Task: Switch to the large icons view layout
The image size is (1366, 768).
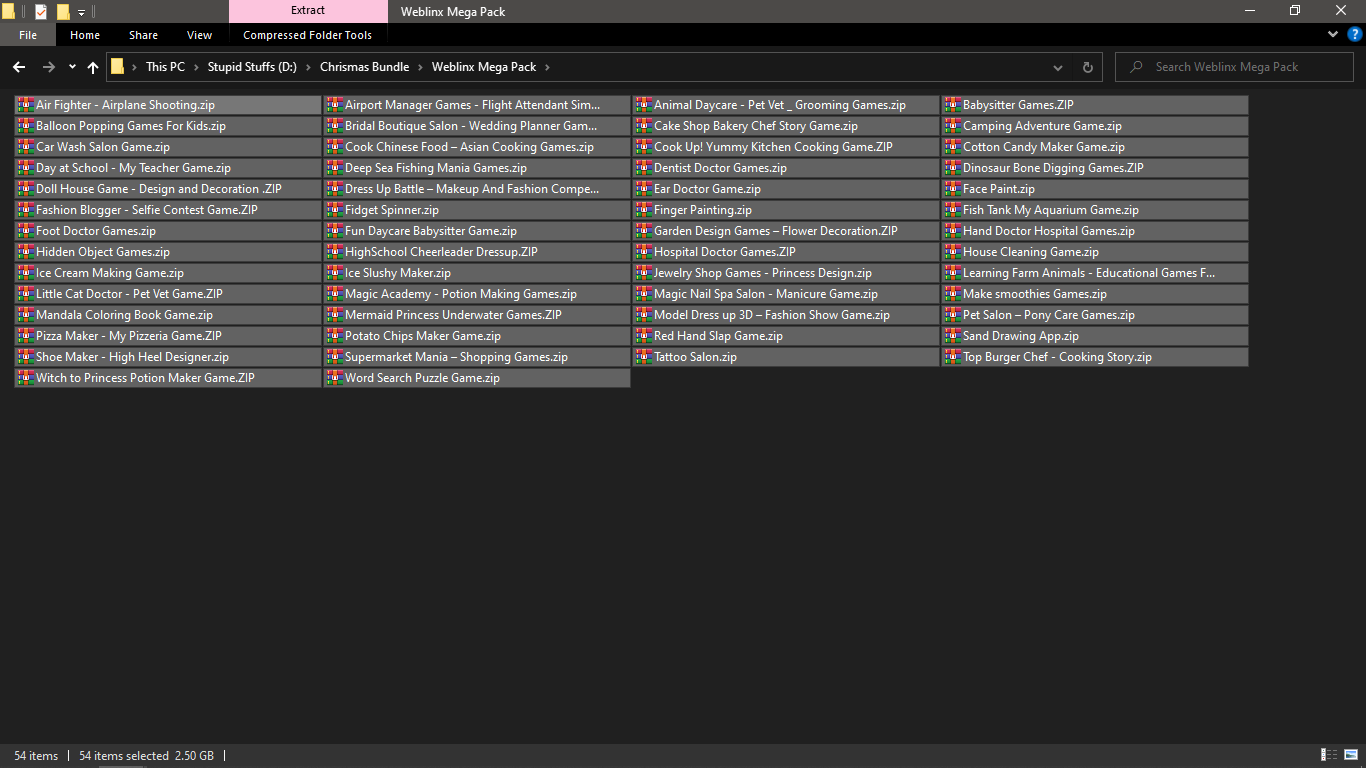Action: tap(1351, 755)
